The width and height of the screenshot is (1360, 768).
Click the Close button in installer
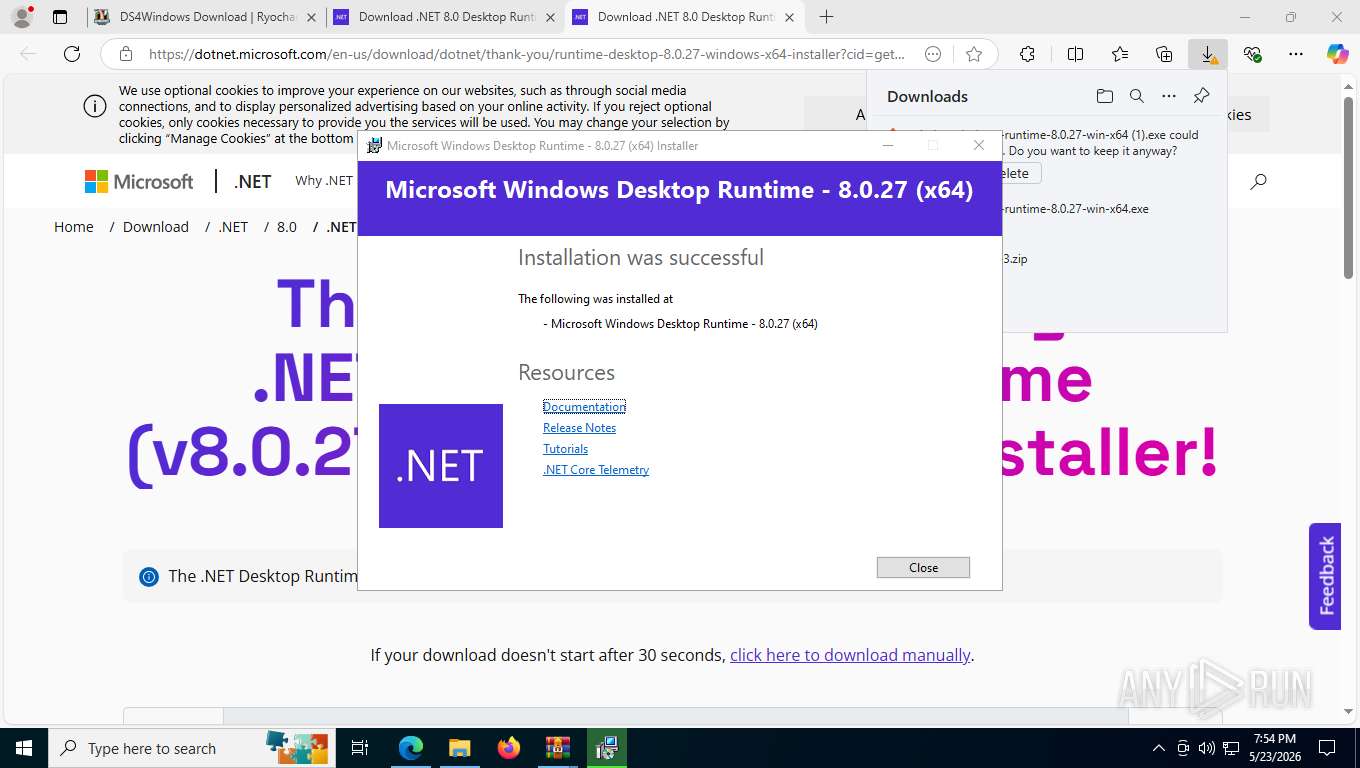pyautogui.click(x=923, y=567)
